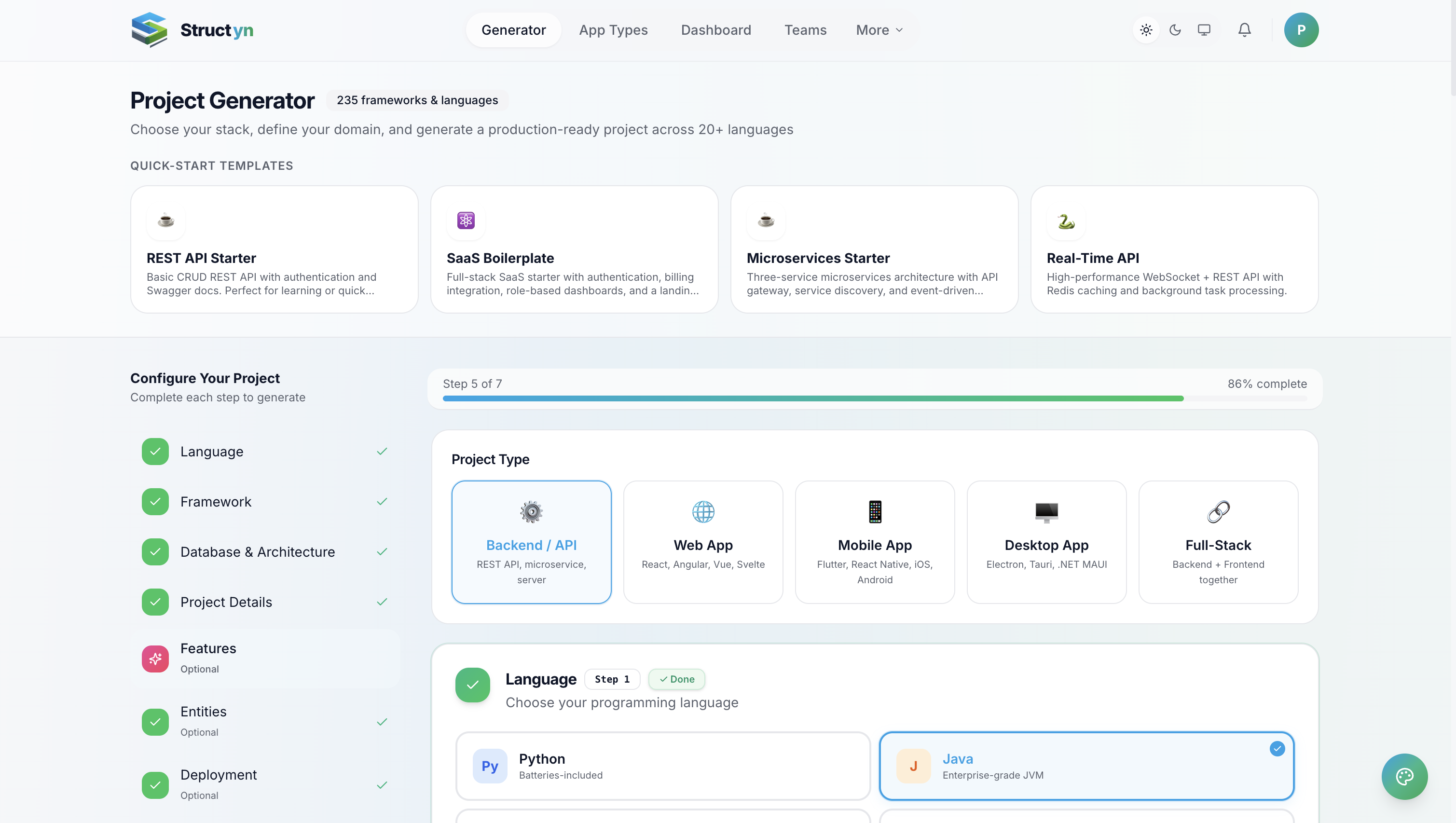The width and height of the screenshot is (1456, 823).
Task: Switch to dark theme moon icon
Action: [1175, 30]
